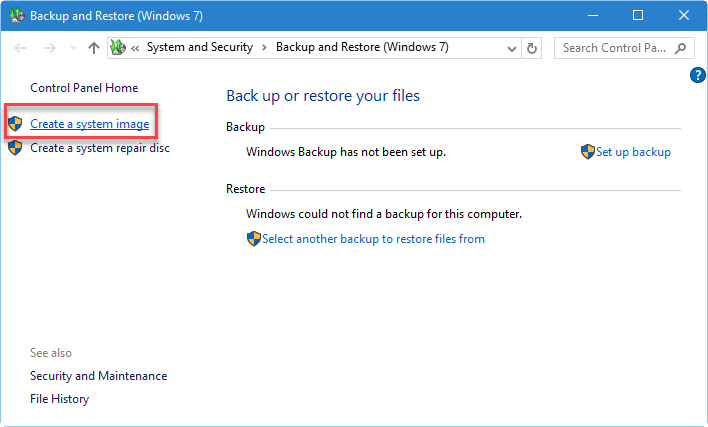Click the search magnifier icon

pyautogui.click(x=682, y=48)
